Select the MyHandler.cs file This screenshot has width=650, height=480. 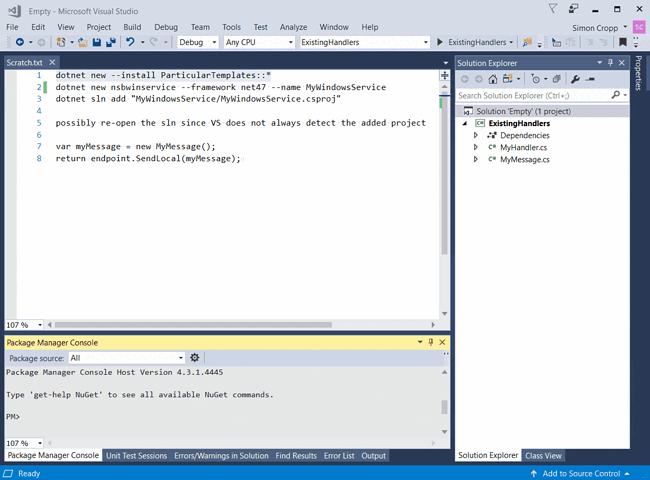[x=523, y=147]
